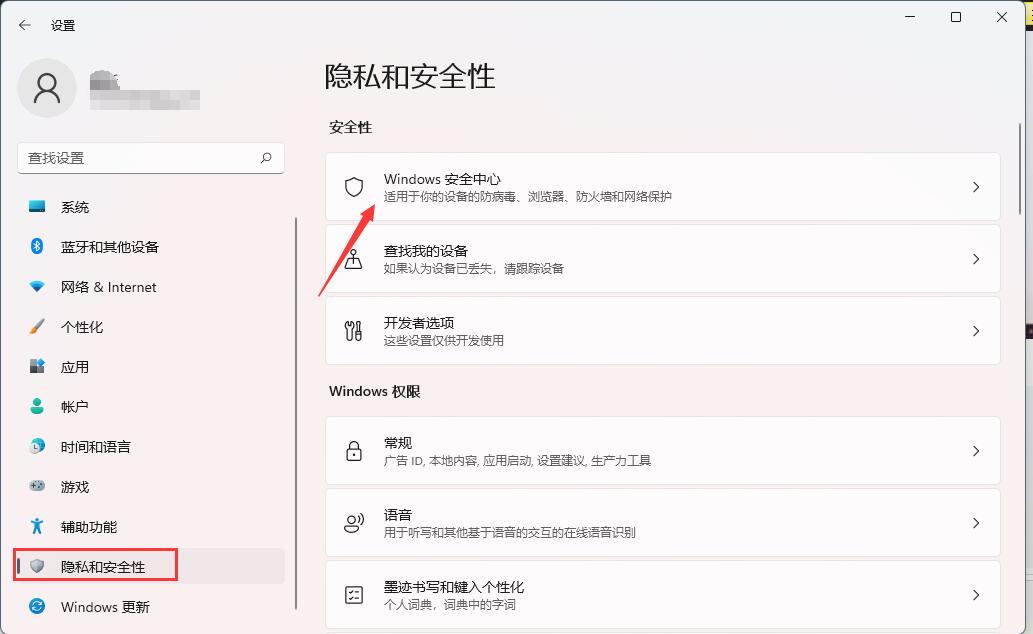Click the main content vertical scrollbar
Viewport: 1033px width, 634px height.
1020,169
